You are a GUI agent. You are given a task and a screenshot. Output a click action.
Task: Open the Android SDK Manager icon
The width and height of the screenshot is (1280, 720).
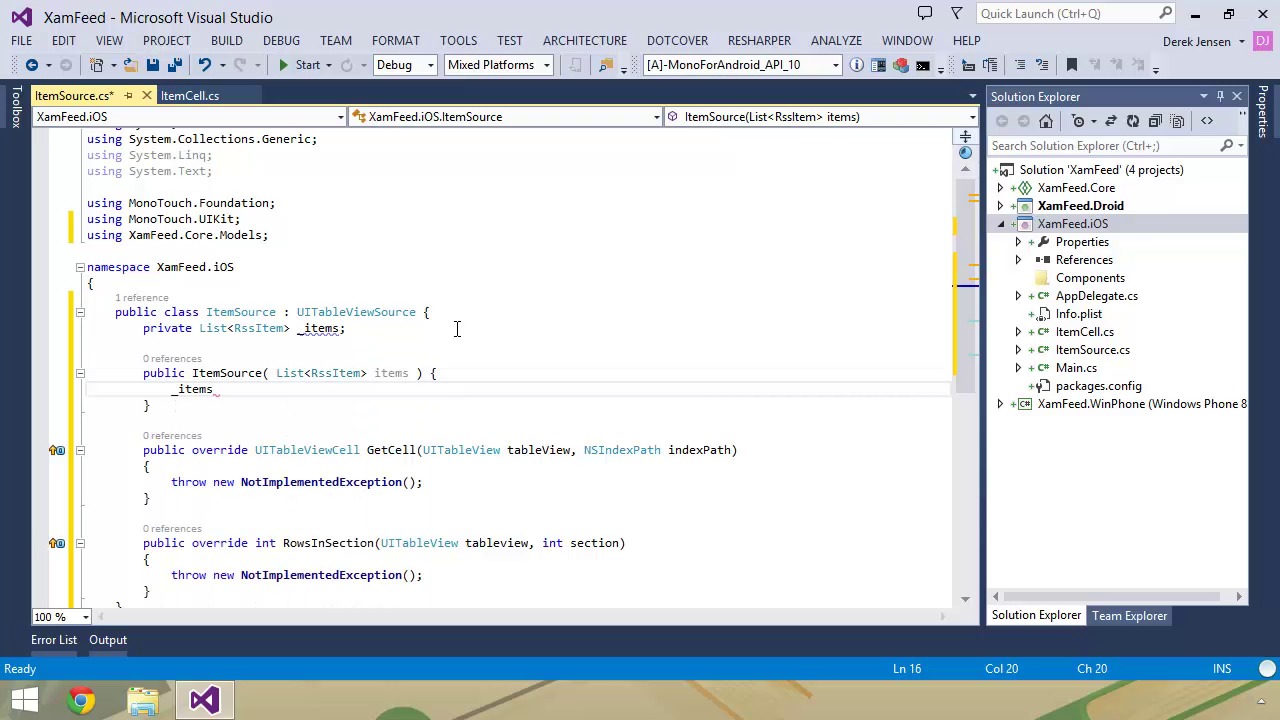coord(901,65)
